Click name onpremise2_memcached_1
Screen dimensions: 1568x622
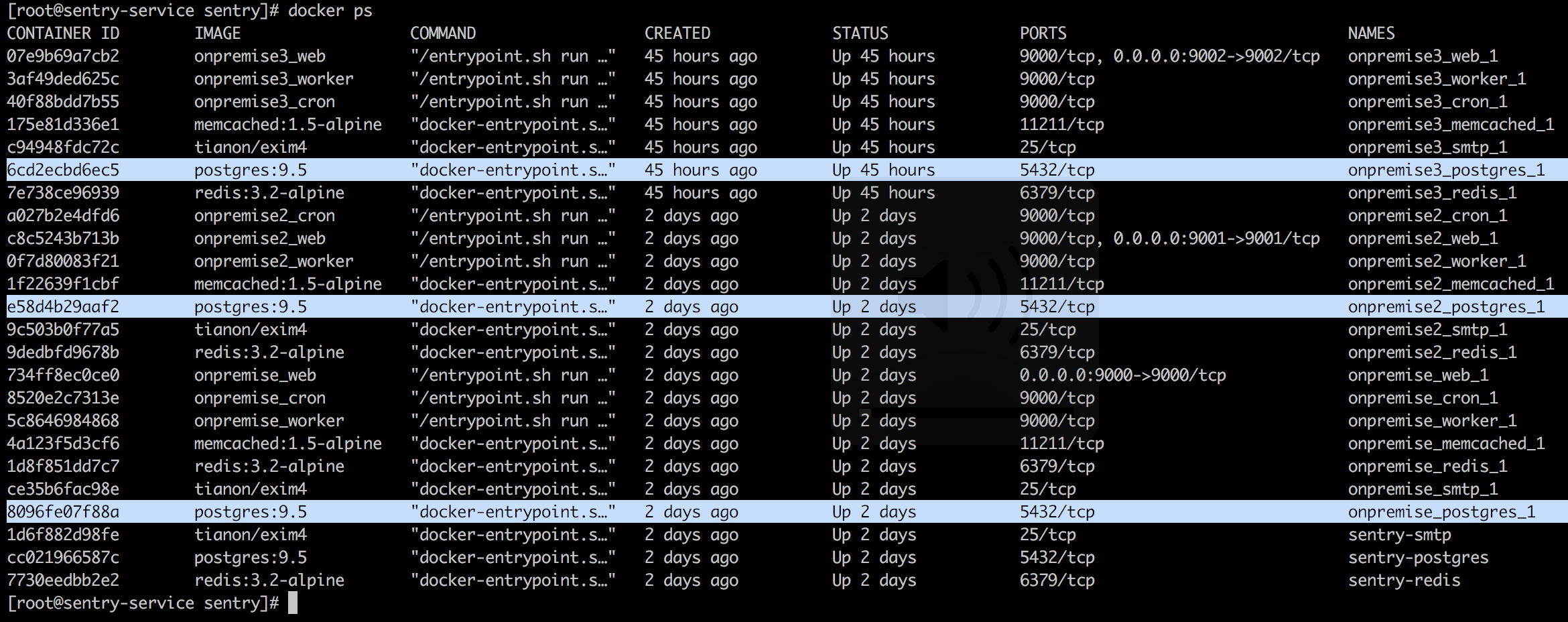click(1451, 284)
